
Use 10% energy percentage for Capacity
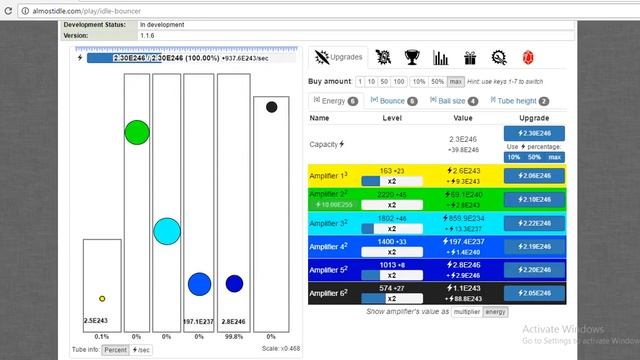click(513, 157)
